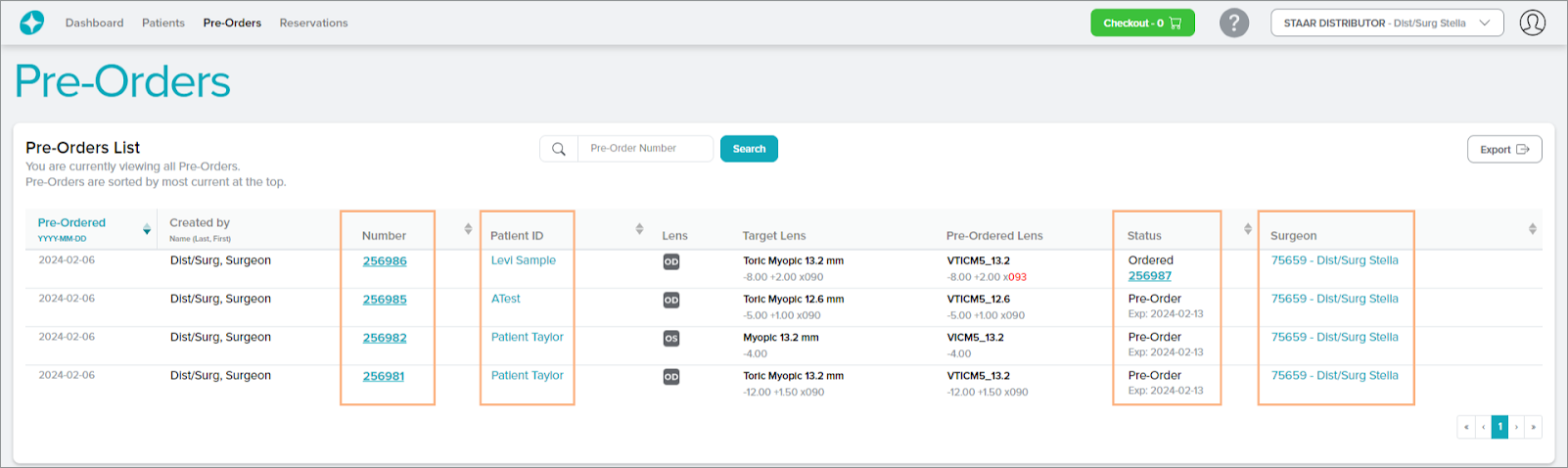Click the search magnifier icon
This screenshot has height=468, width=1568.
[x=559, y=149]
